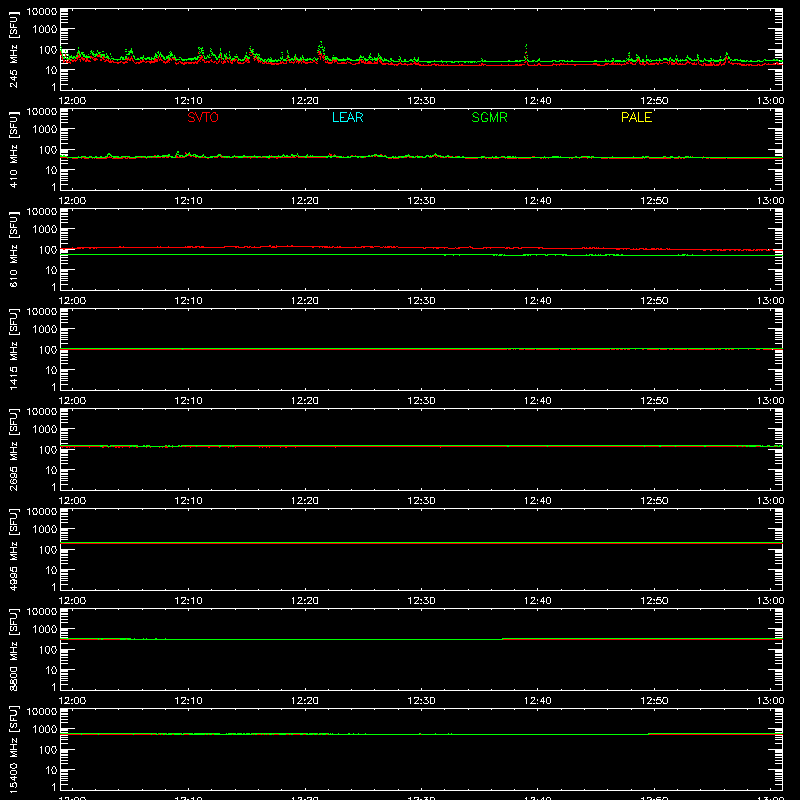Click the 10 tick value on 1415 MHz axis
The width and height of the screenshot is (800, 800).
coord(52,370)
